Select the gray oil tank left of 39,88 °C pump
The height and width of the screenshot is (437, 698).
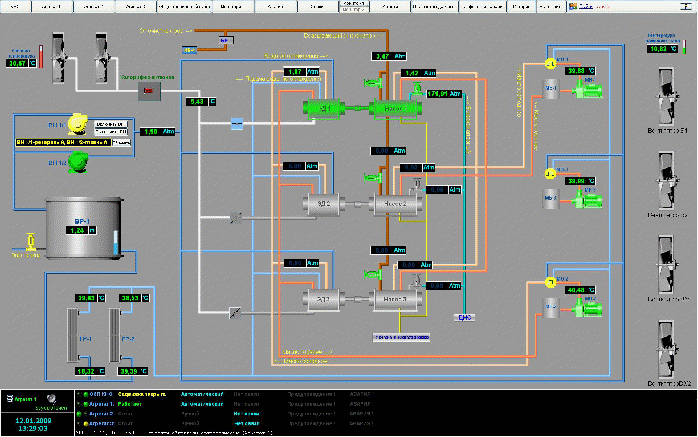551,89
